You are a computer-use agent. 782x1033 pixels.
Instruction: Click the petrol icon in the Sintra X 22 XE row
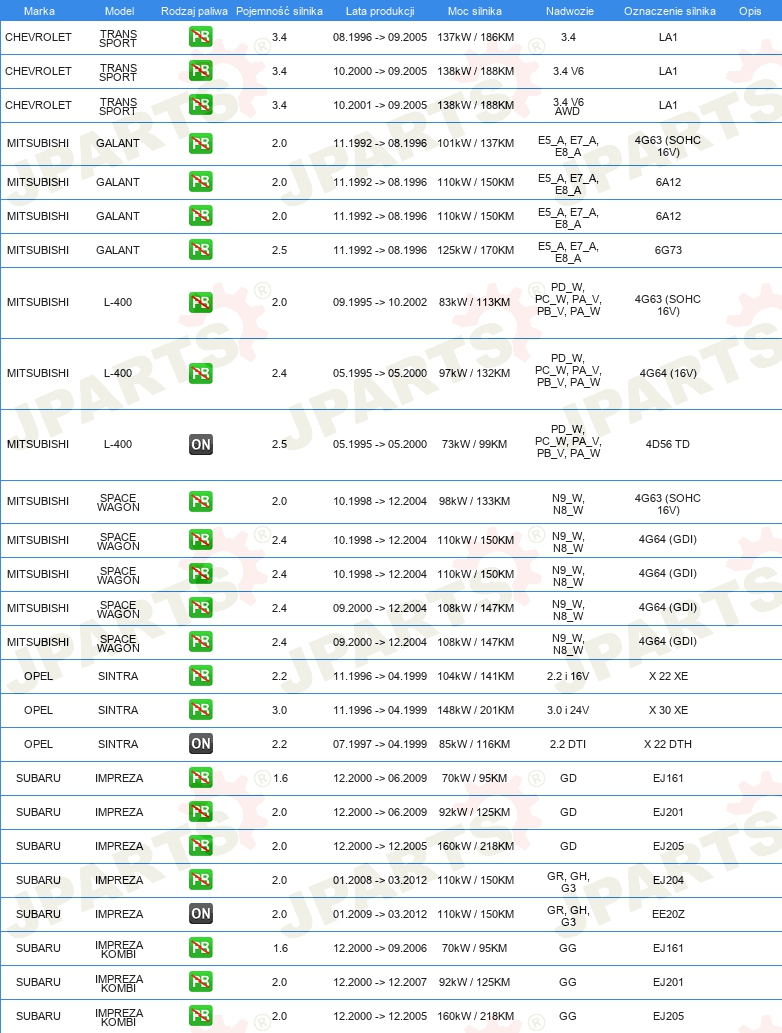[200, 675]
